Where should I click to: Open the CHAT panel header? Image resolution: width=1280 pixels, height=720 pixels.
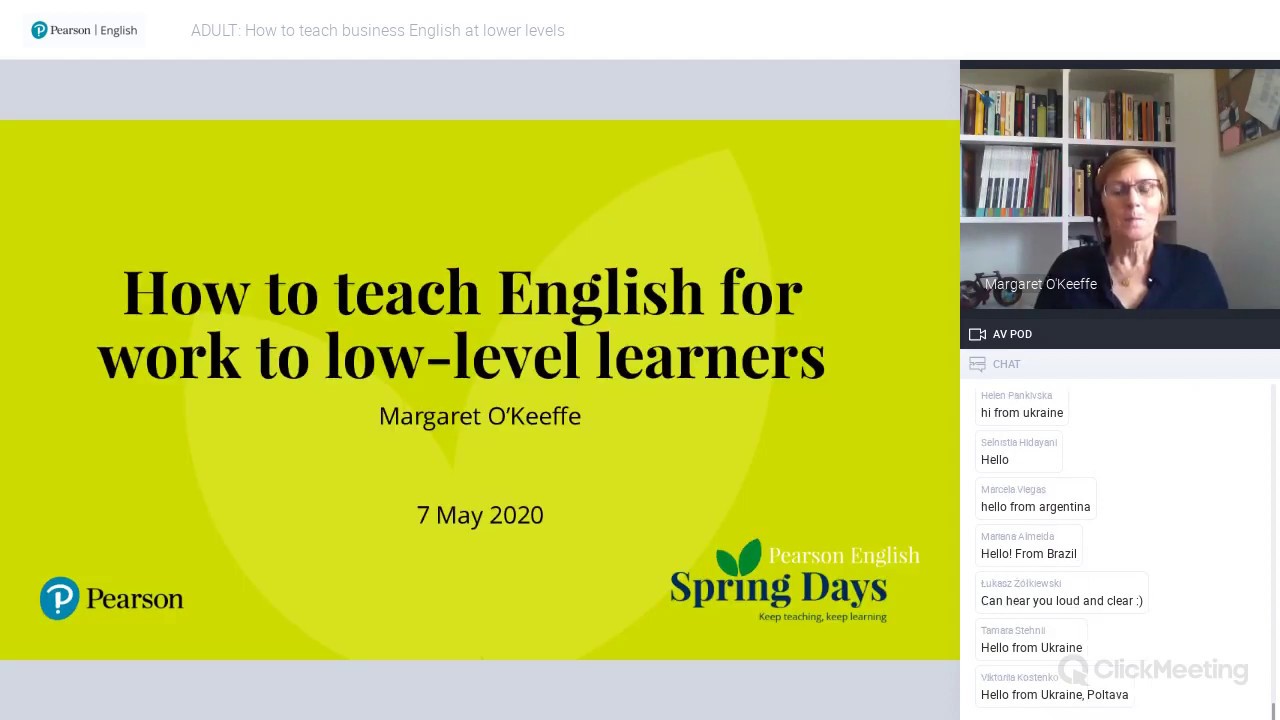(1120, 364)
